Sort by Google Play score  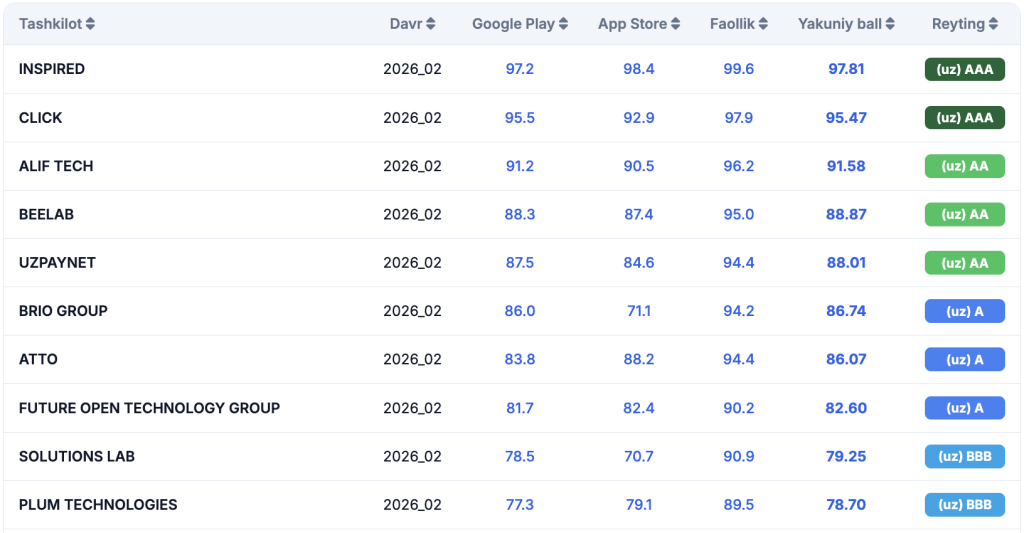563,24
